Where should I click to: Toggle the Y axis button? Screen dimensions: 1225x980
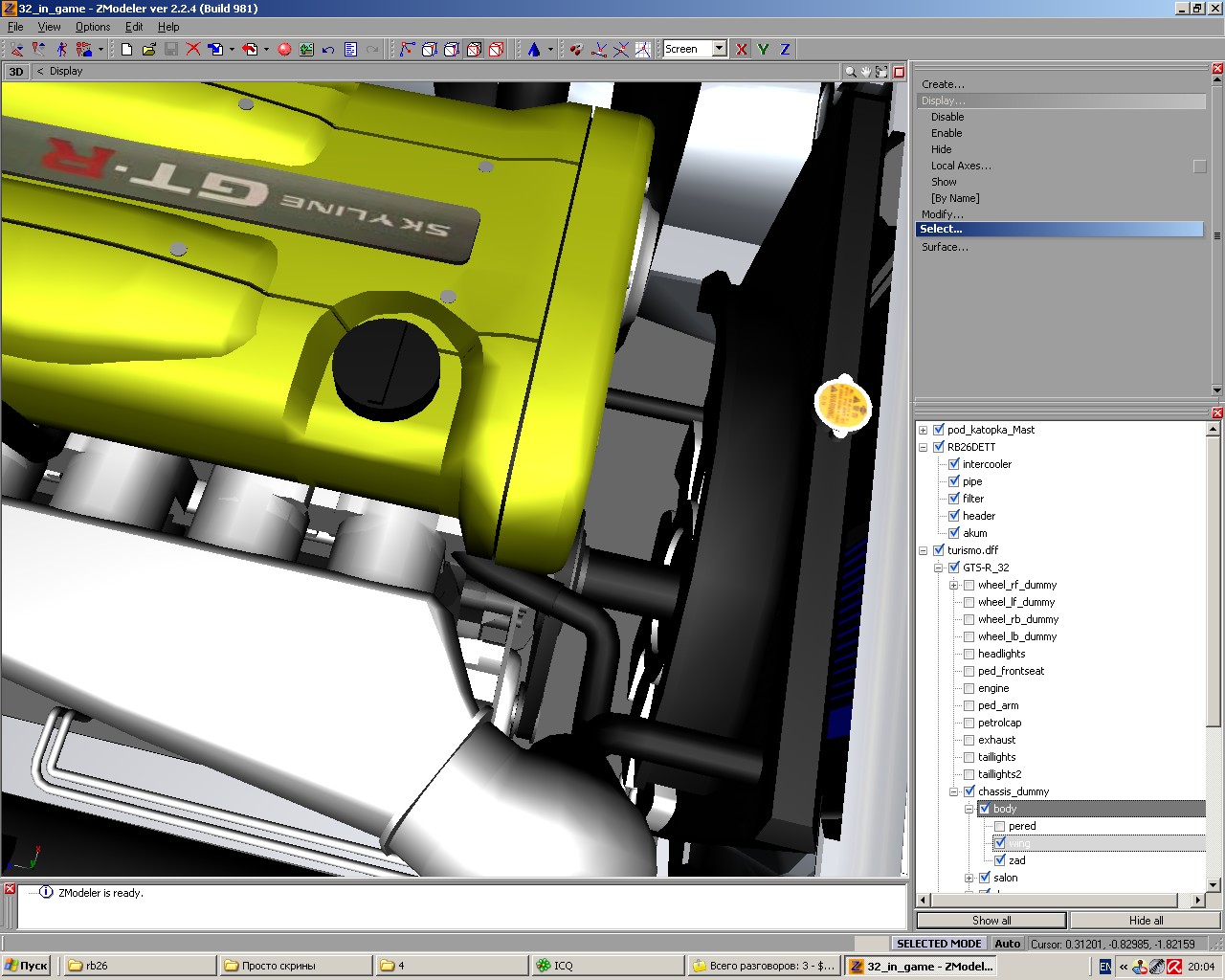(764, 49)
